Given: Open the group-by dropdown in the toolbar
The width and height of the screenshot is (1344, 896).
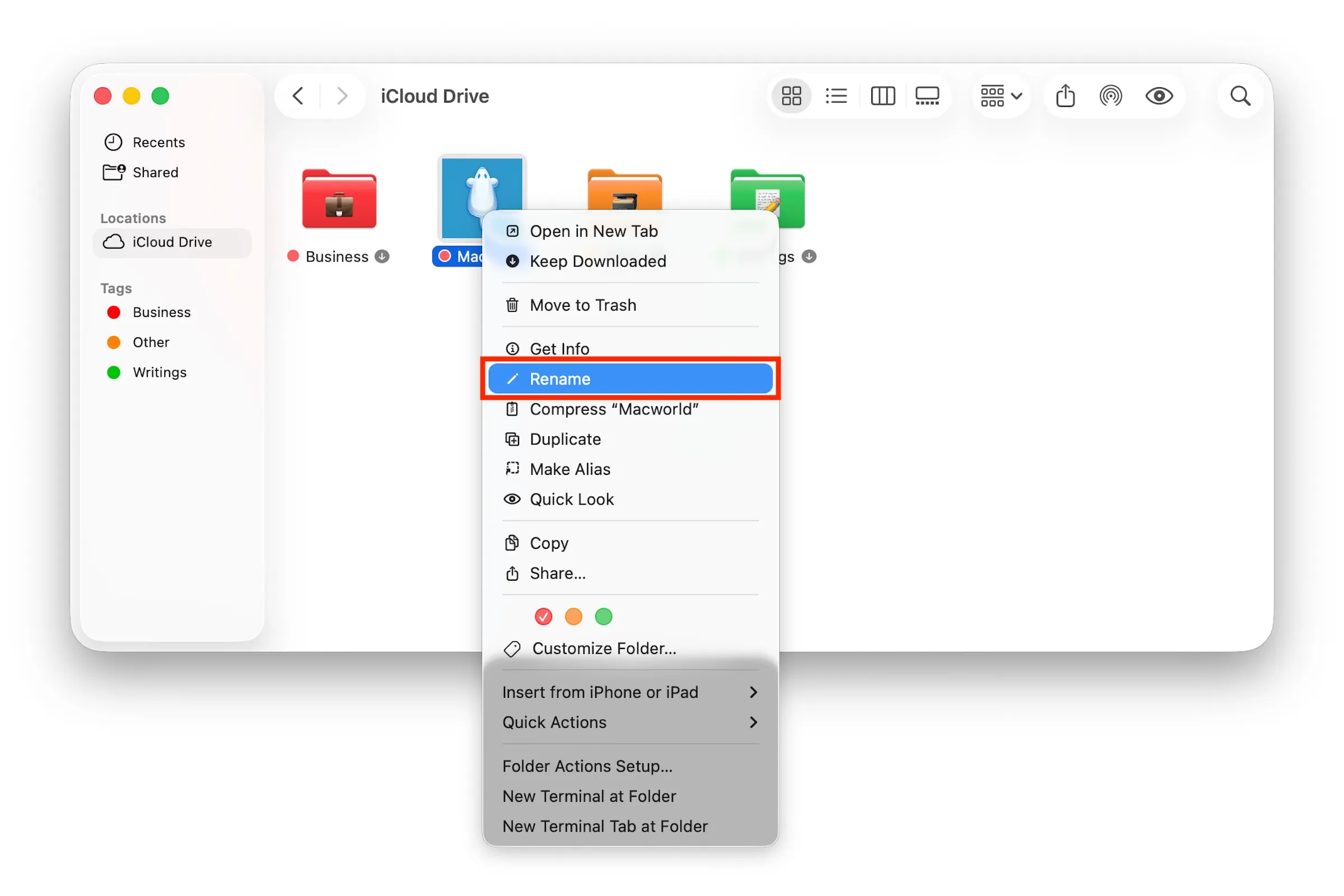Looking at the screenshot, I should pyautogui.click(x=1001, y=95).
